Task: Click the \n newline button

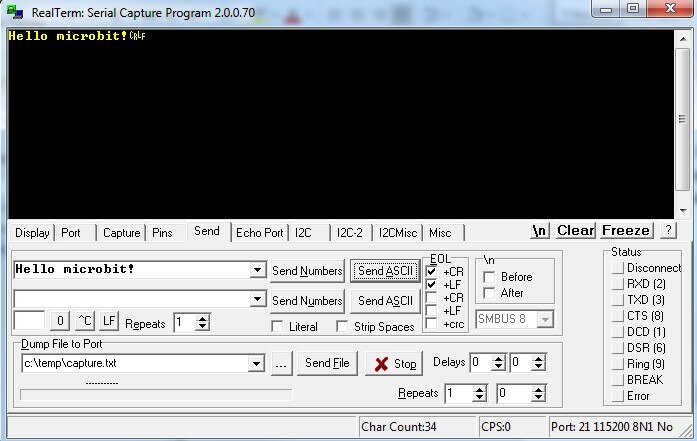Action: [x=540, y=231]
